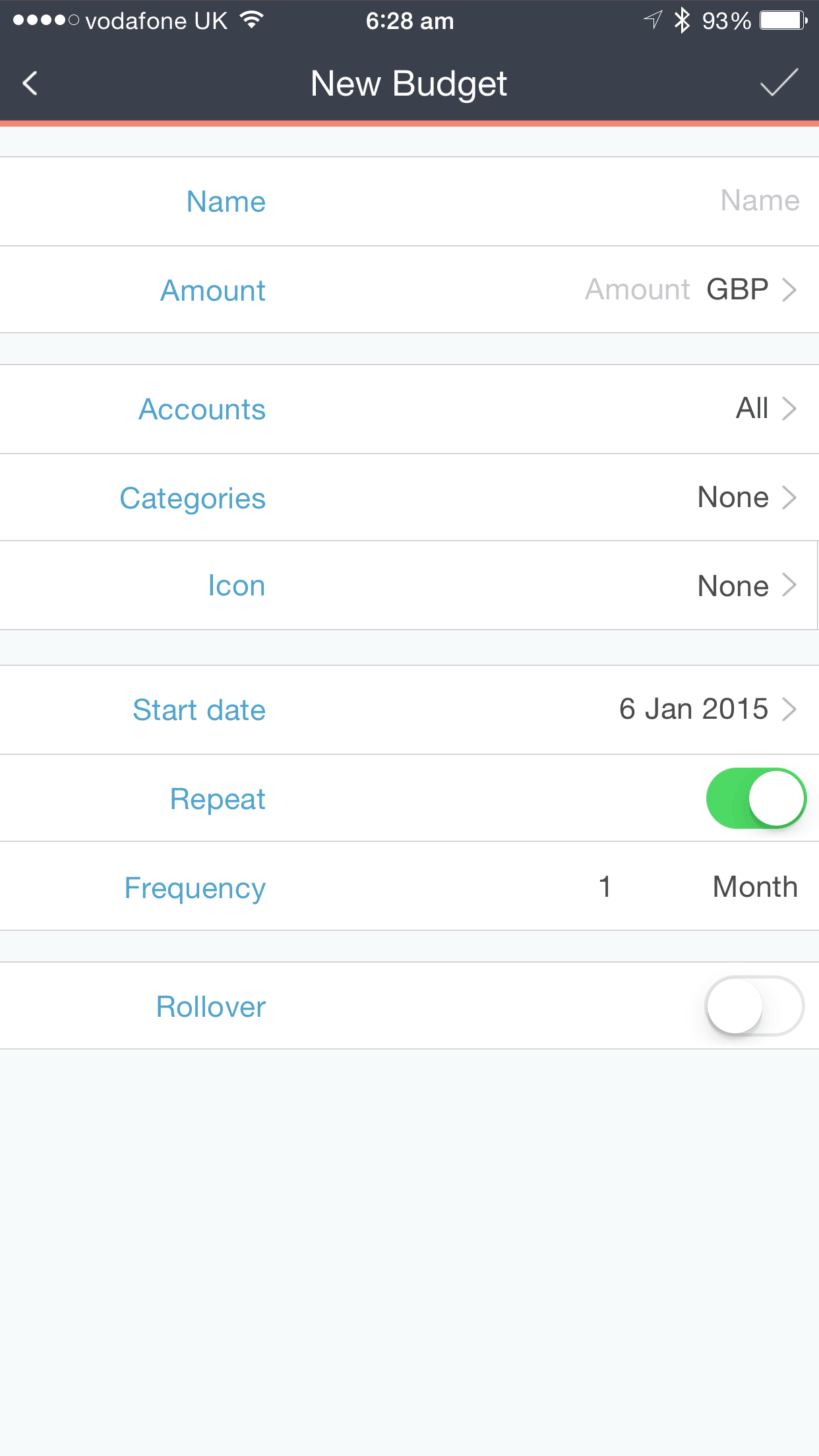This screenshot has width=819, height=1456.
Task: Tap the battery icon in the status bar
Action: (783, 20)
